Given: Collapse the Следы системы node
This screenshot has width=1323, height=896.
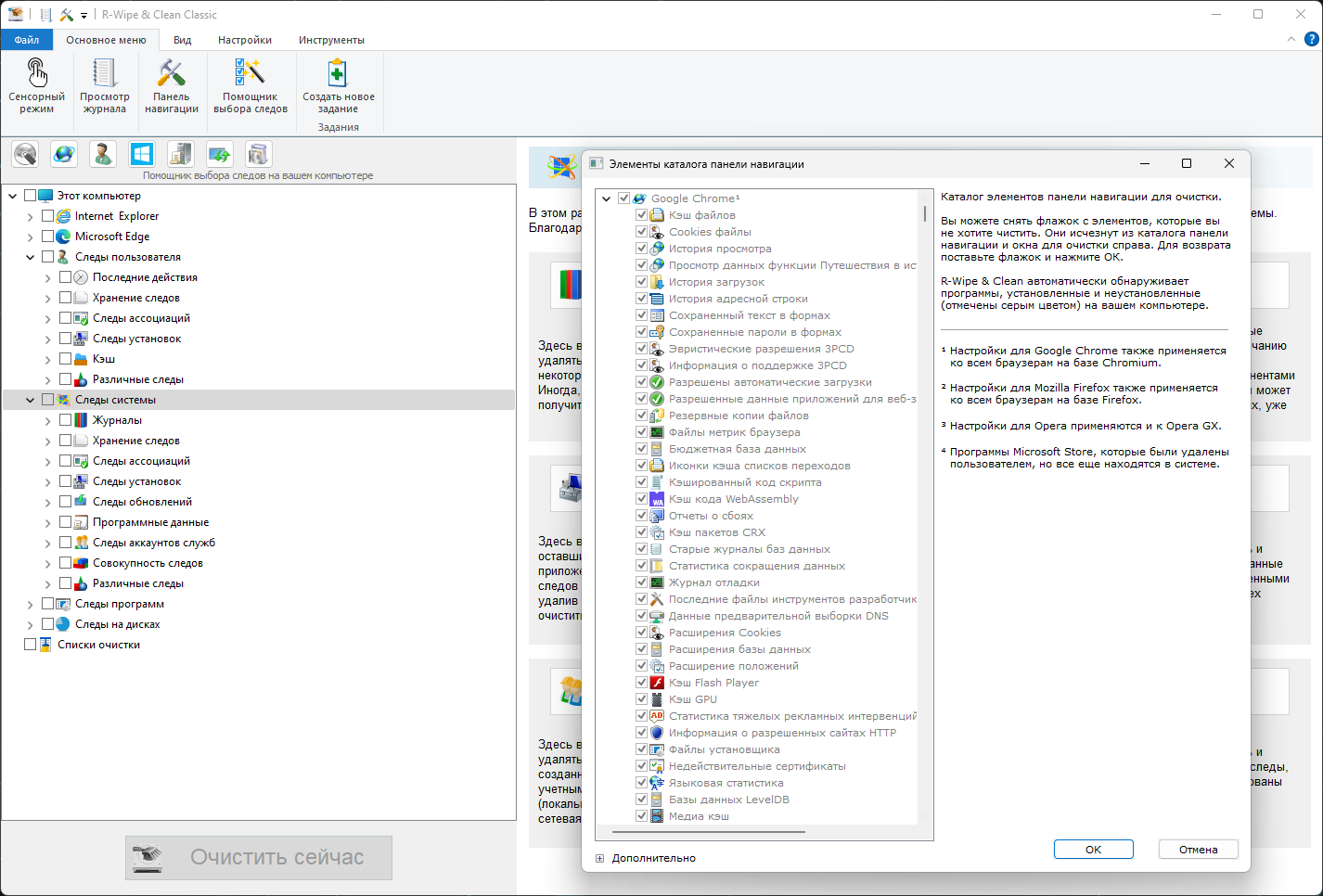Looking at the screenshot, I should click(30, 400).
